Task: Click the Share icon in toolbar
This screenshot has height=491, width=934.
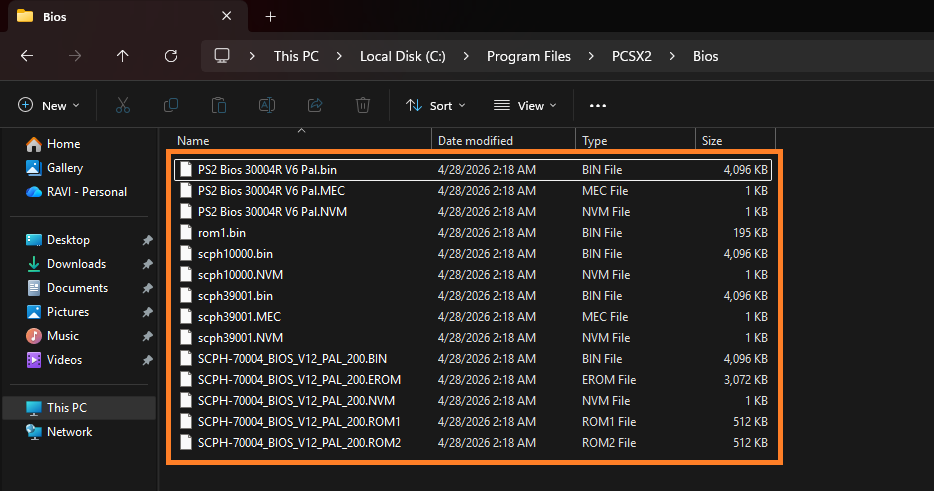Action: [315, 105]
